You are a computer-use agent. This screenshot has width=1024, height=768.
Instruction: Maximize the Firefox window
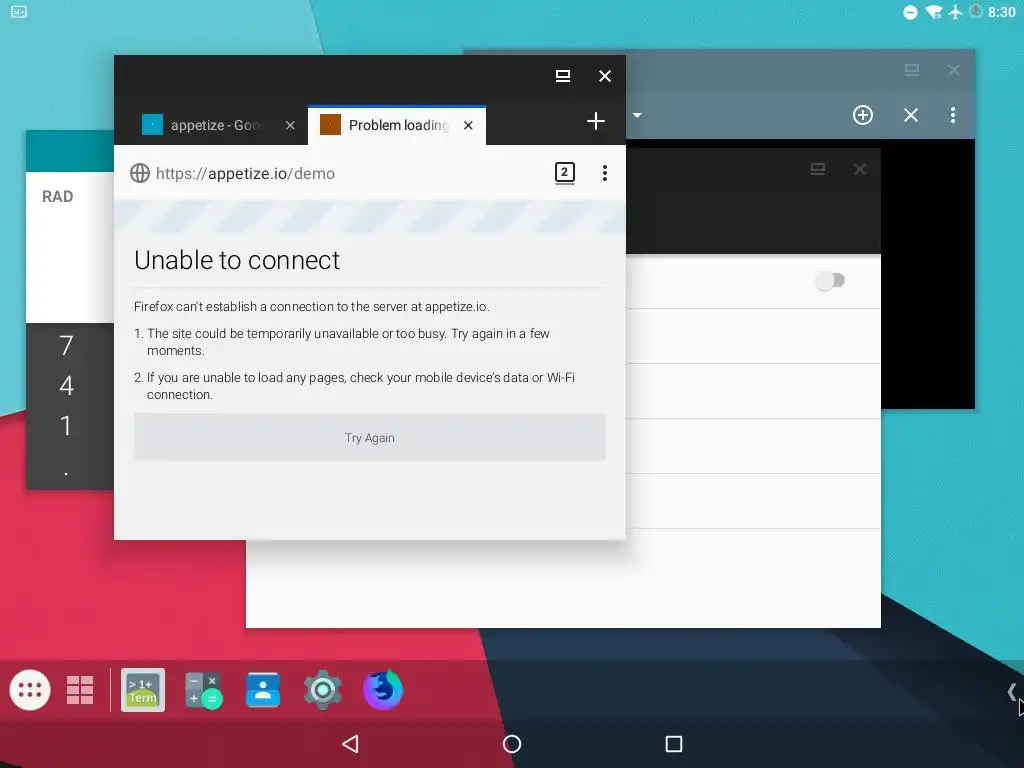click(x=563, y=76)
